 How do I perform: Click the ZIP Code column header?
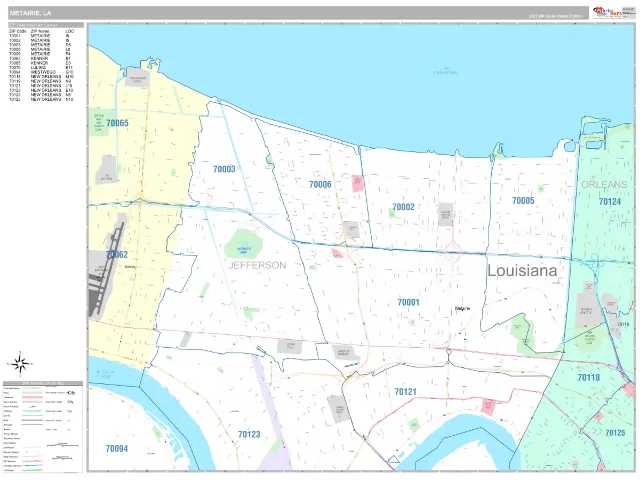click(18, 31)
